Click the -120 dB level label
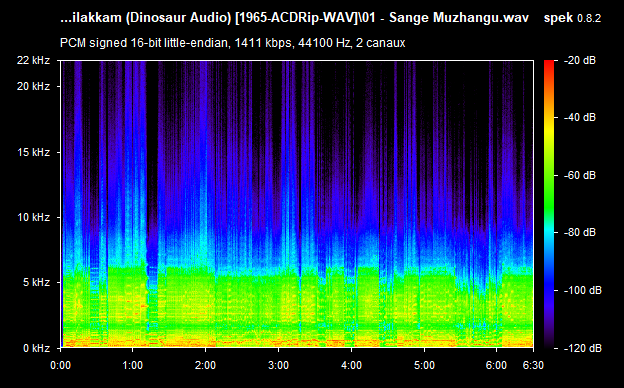 point(583,348)
